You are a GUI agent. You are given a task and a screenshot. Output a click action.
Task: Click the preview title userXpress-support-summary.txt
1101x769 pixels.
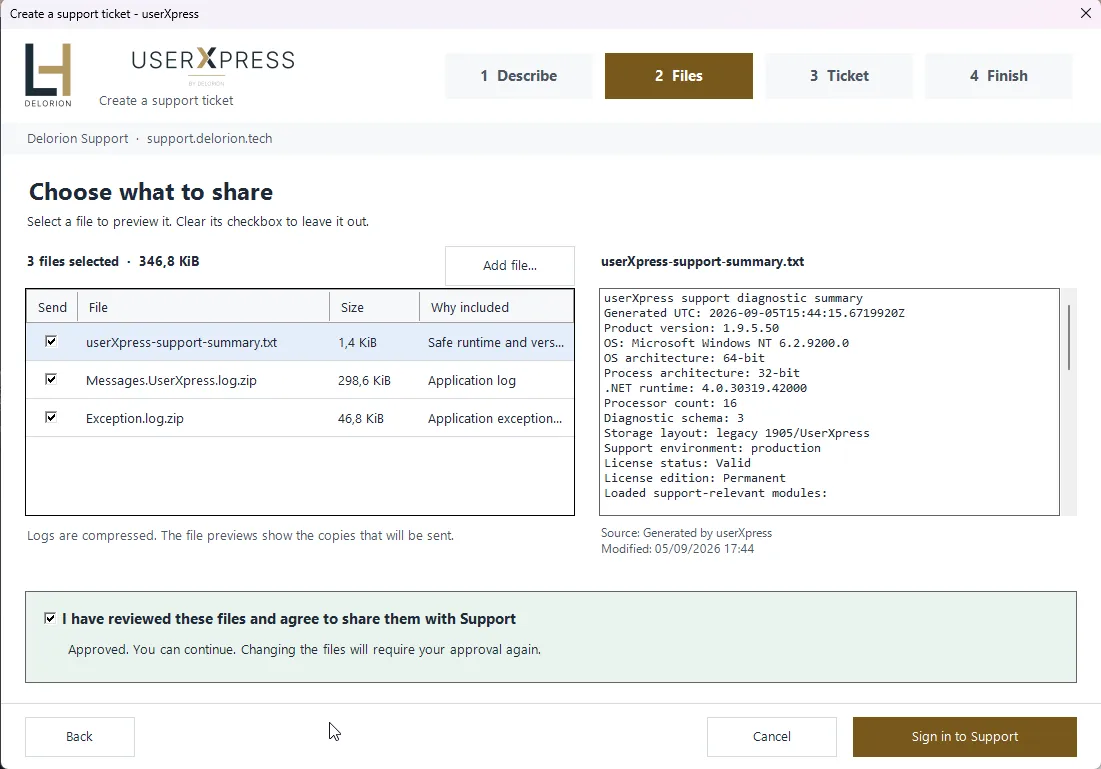[x=702, y=261]
